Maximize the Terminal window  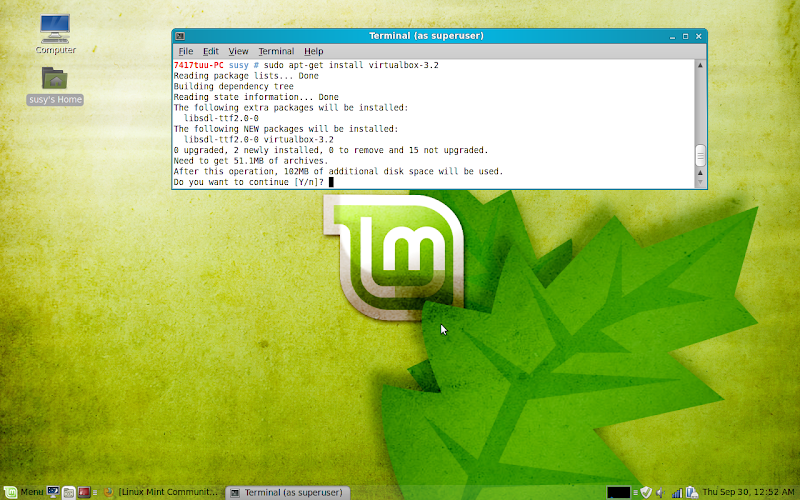[x=685, y=36]
